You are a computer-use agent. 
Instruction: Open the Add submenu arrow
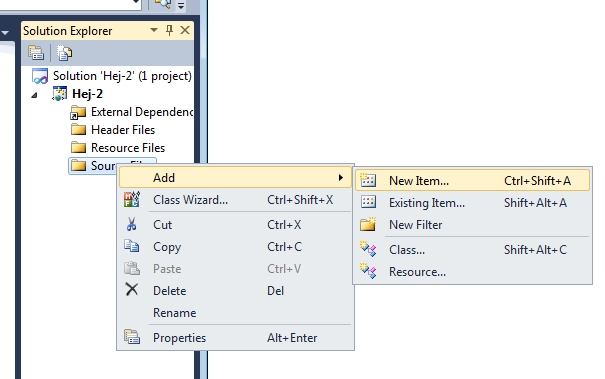[x=341, y=178]
